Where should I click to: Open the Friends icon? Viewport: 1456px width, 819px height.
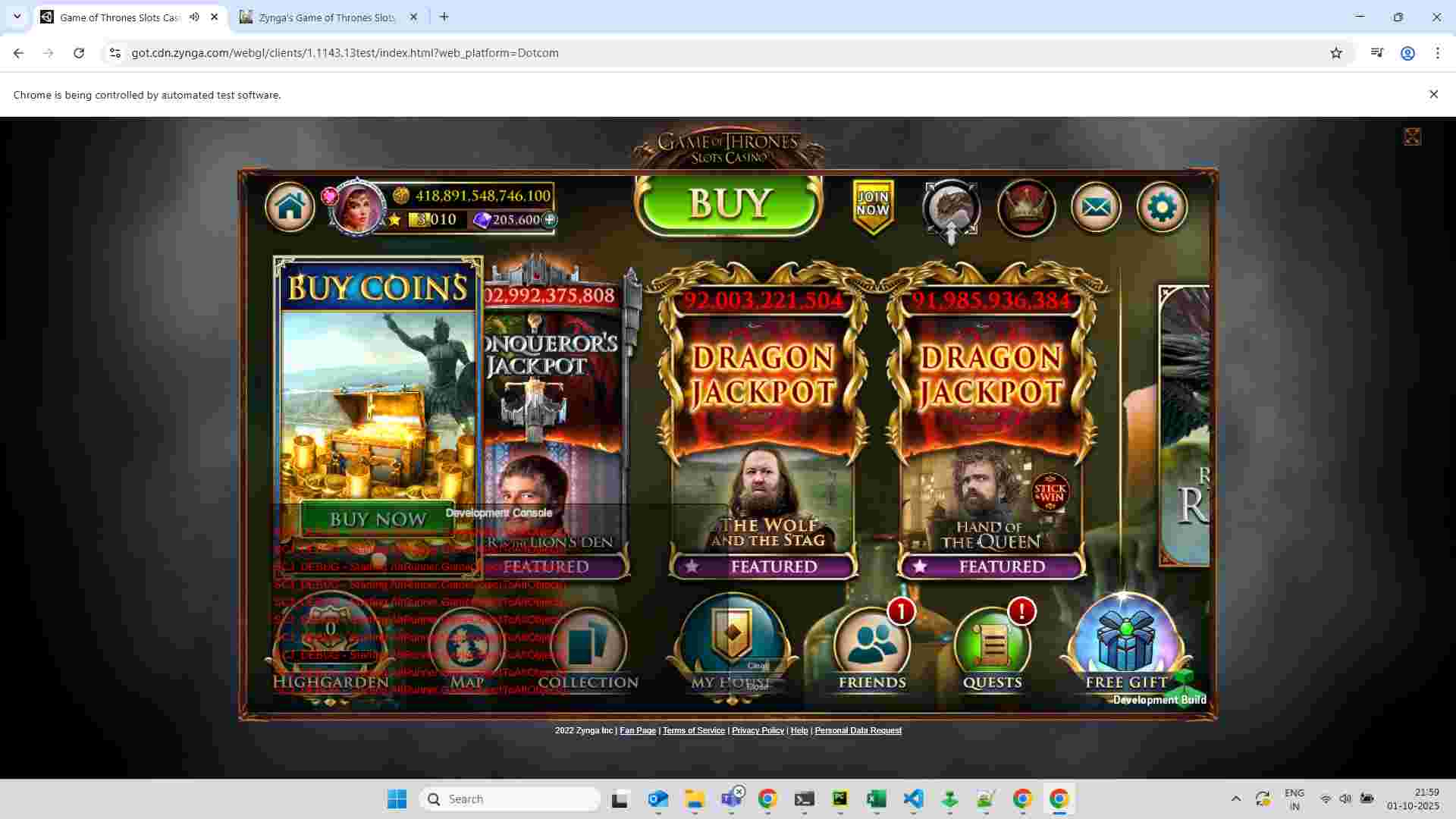pyautogui.click(x=872, y=645)
